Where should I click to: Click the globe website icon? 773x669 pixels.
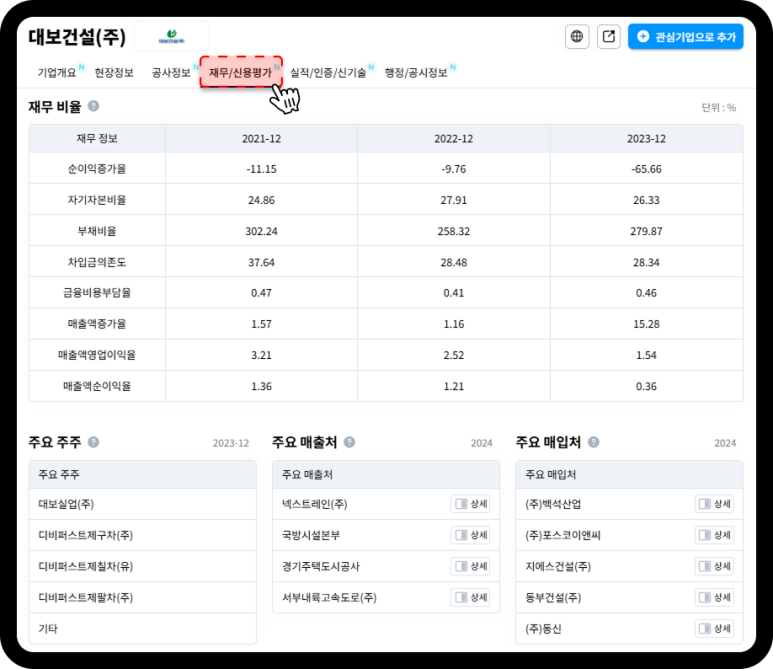point(577,36)
